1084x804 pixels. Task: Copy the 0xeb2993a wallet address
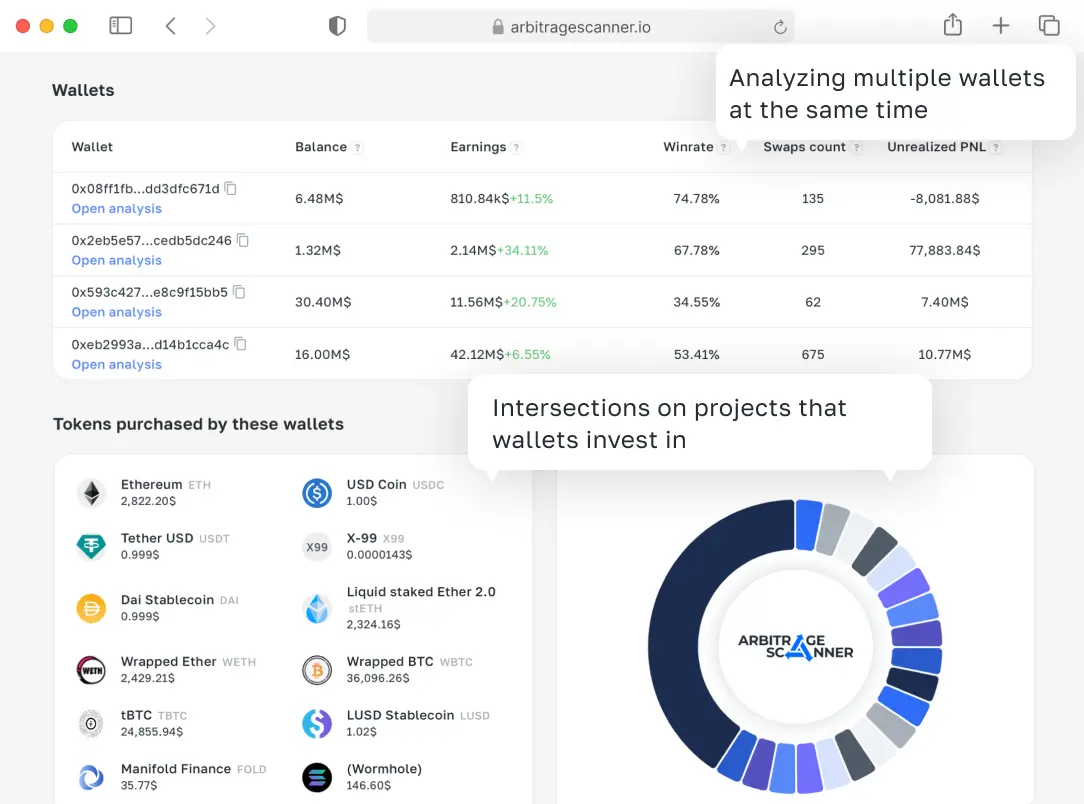[240, 344]
